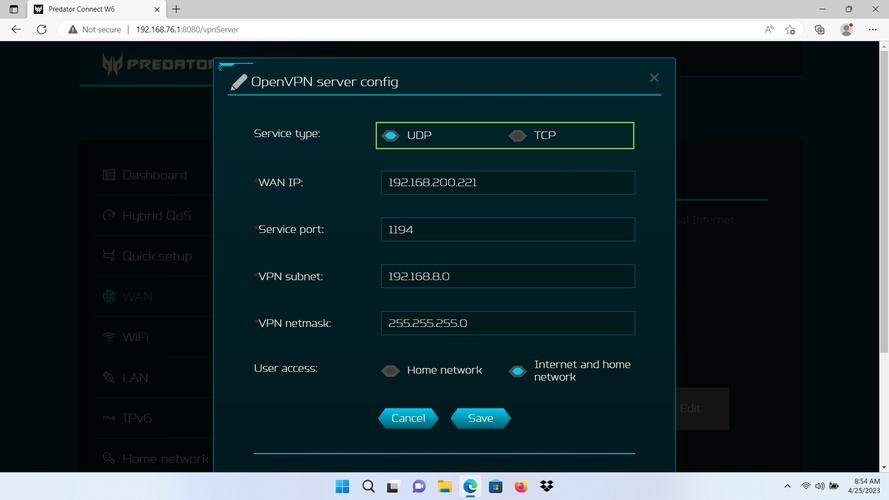Show hidden system tray icons
The height and width of the screenshot is (500, 889).
coord(787,486)
